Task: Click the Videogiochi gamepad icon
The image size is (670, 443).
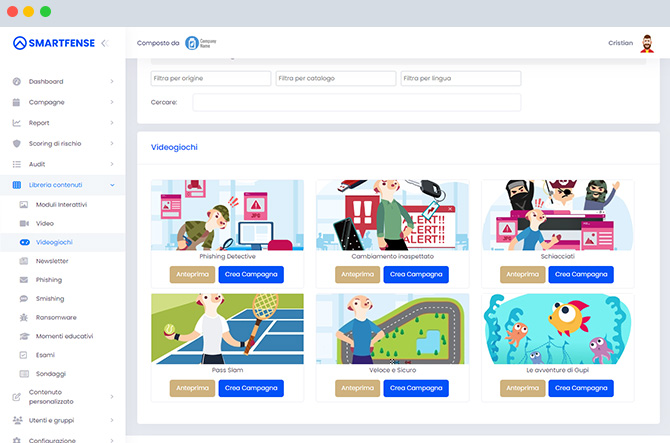Action: (x=25, y=242)
